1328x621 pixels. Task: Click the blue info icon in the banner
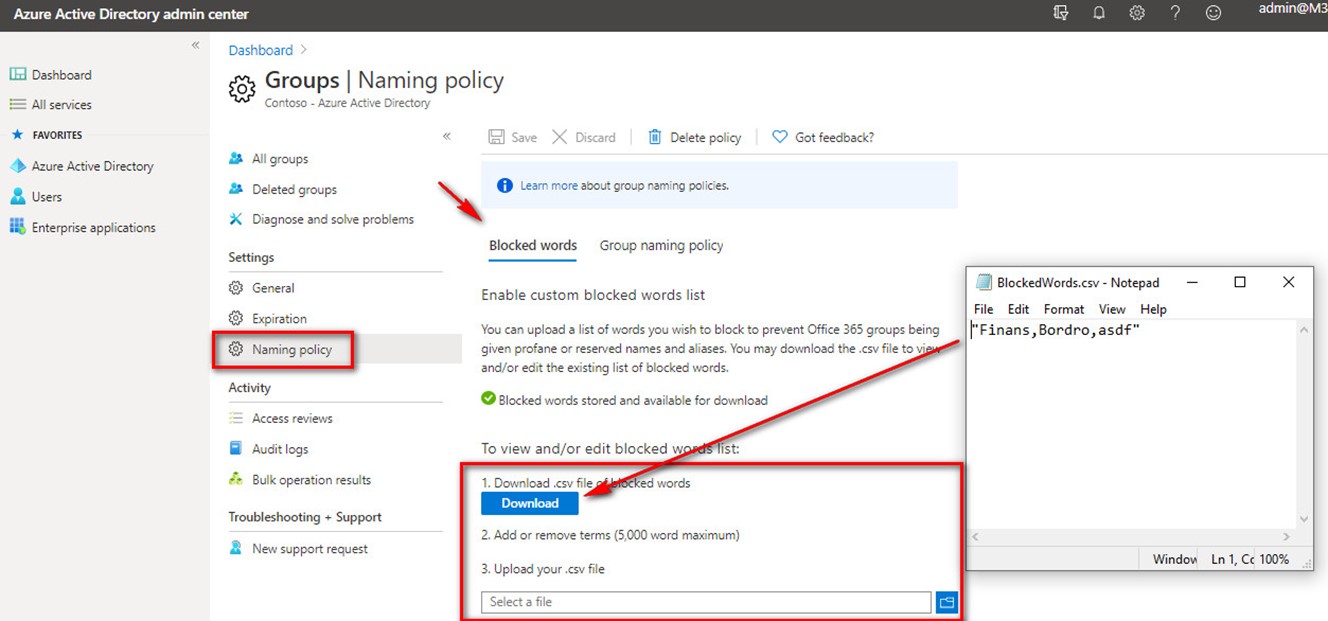pyautogui.click(x=505, y=185)
